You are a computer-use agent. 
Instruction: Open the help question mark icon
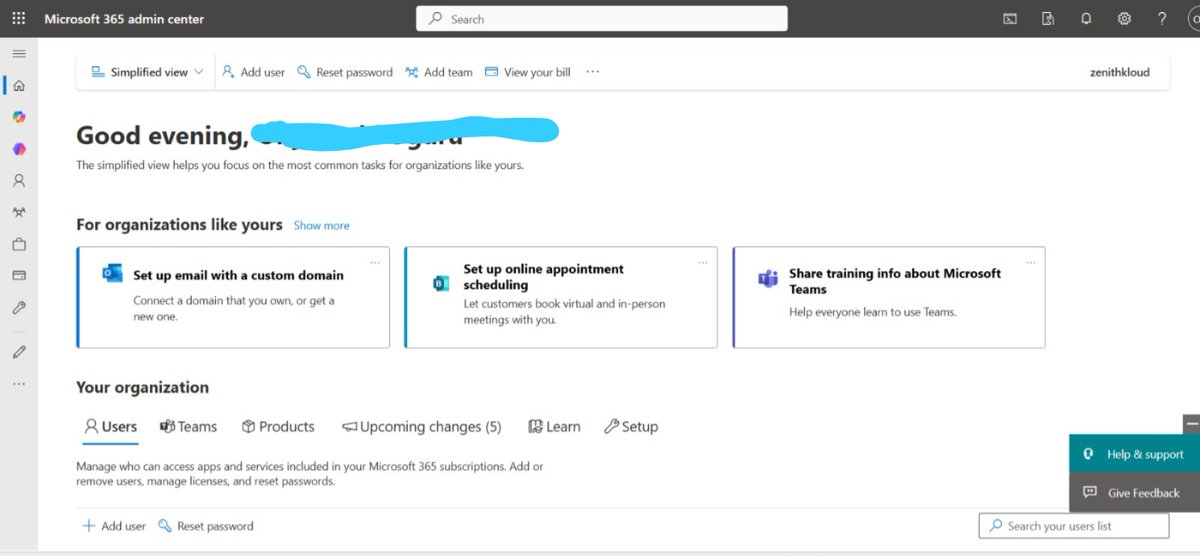coord(1162,19)
